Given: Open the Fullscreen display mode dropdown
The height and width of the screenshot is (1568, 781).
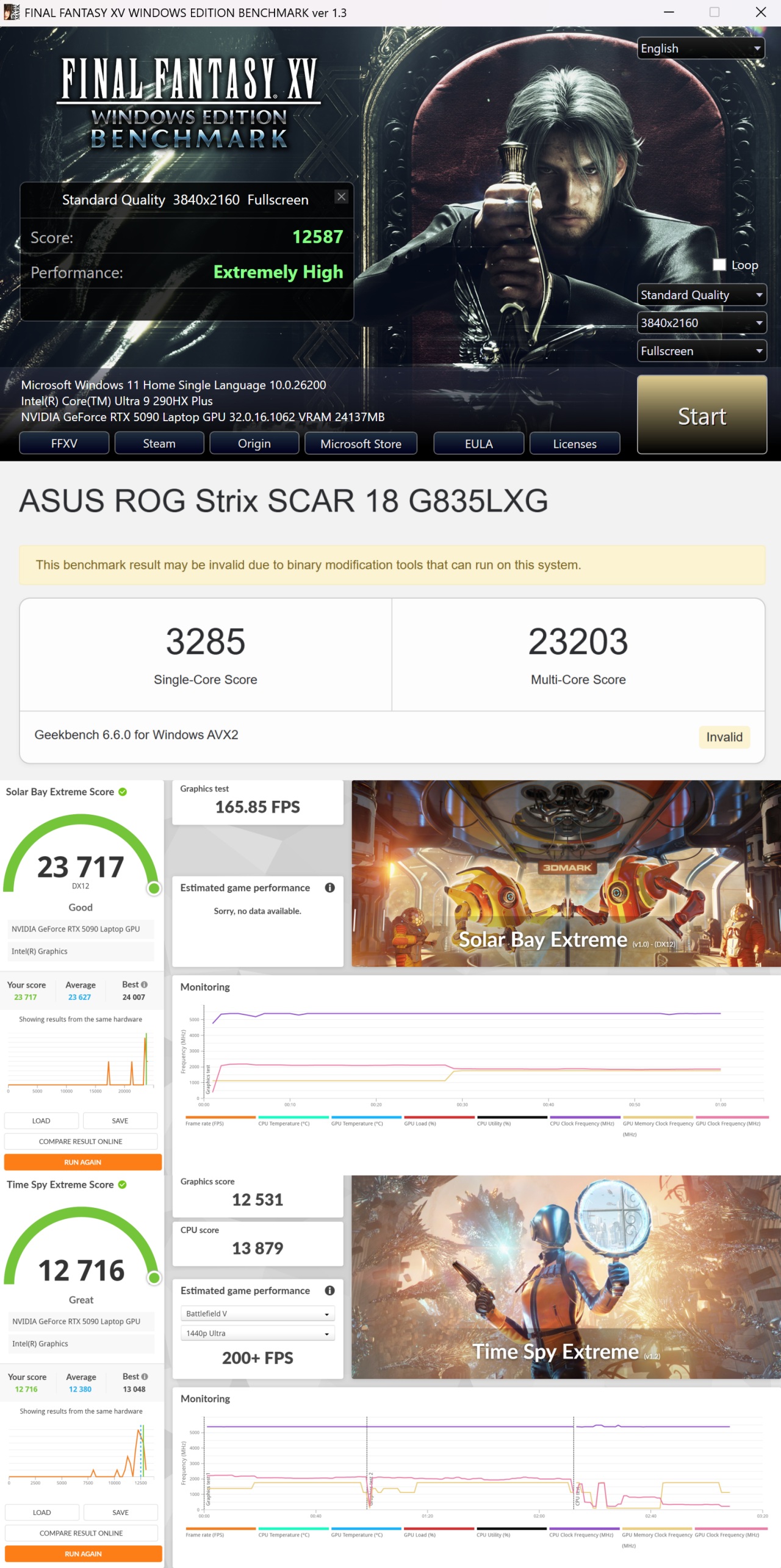Looking at the screenshot, I should coord(702,351).
